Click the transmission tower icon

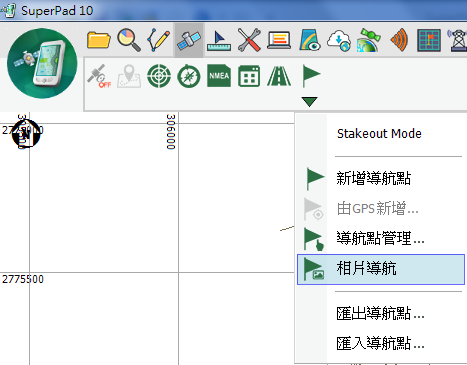click(458, 40)
